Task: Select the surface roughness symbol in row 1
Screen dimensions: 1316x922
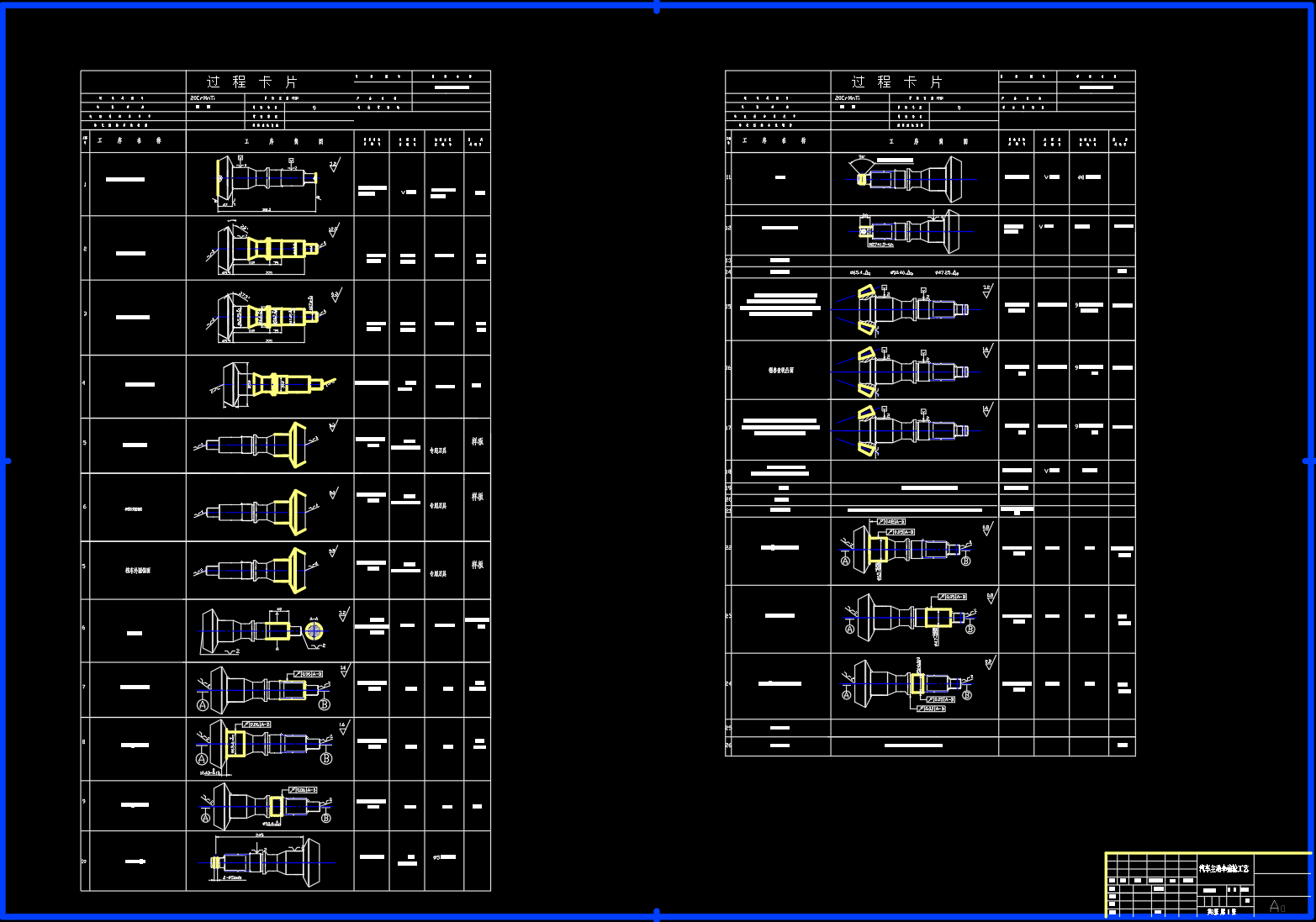Action: 334,165
